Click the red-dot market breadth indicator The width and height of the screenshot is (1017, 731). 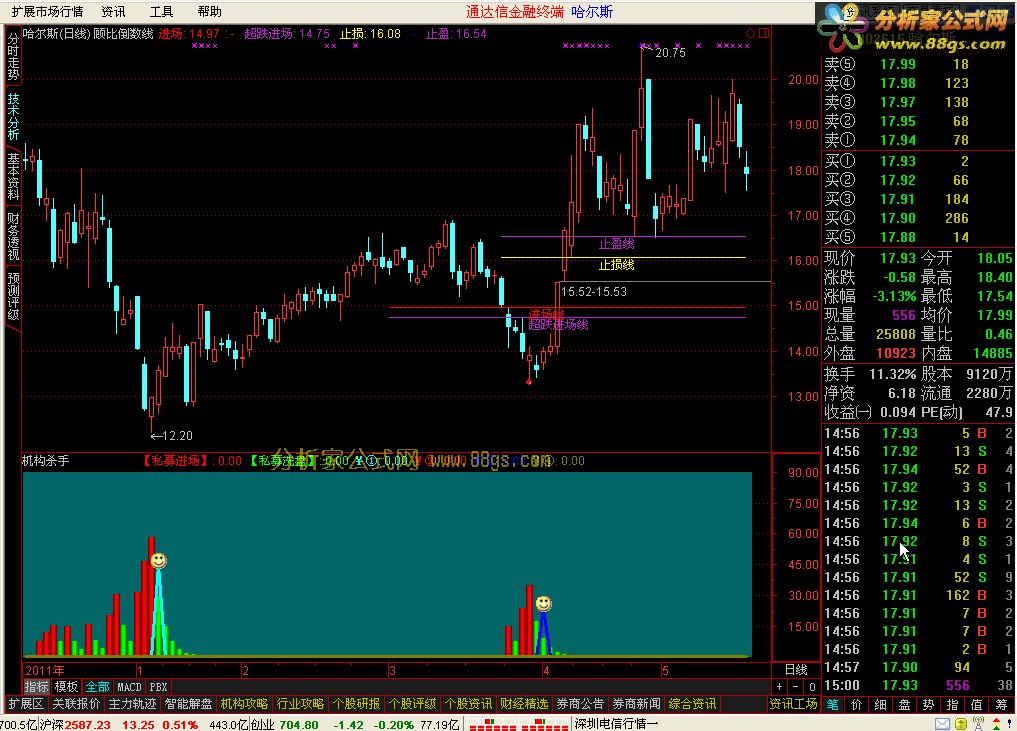point(518,725)
